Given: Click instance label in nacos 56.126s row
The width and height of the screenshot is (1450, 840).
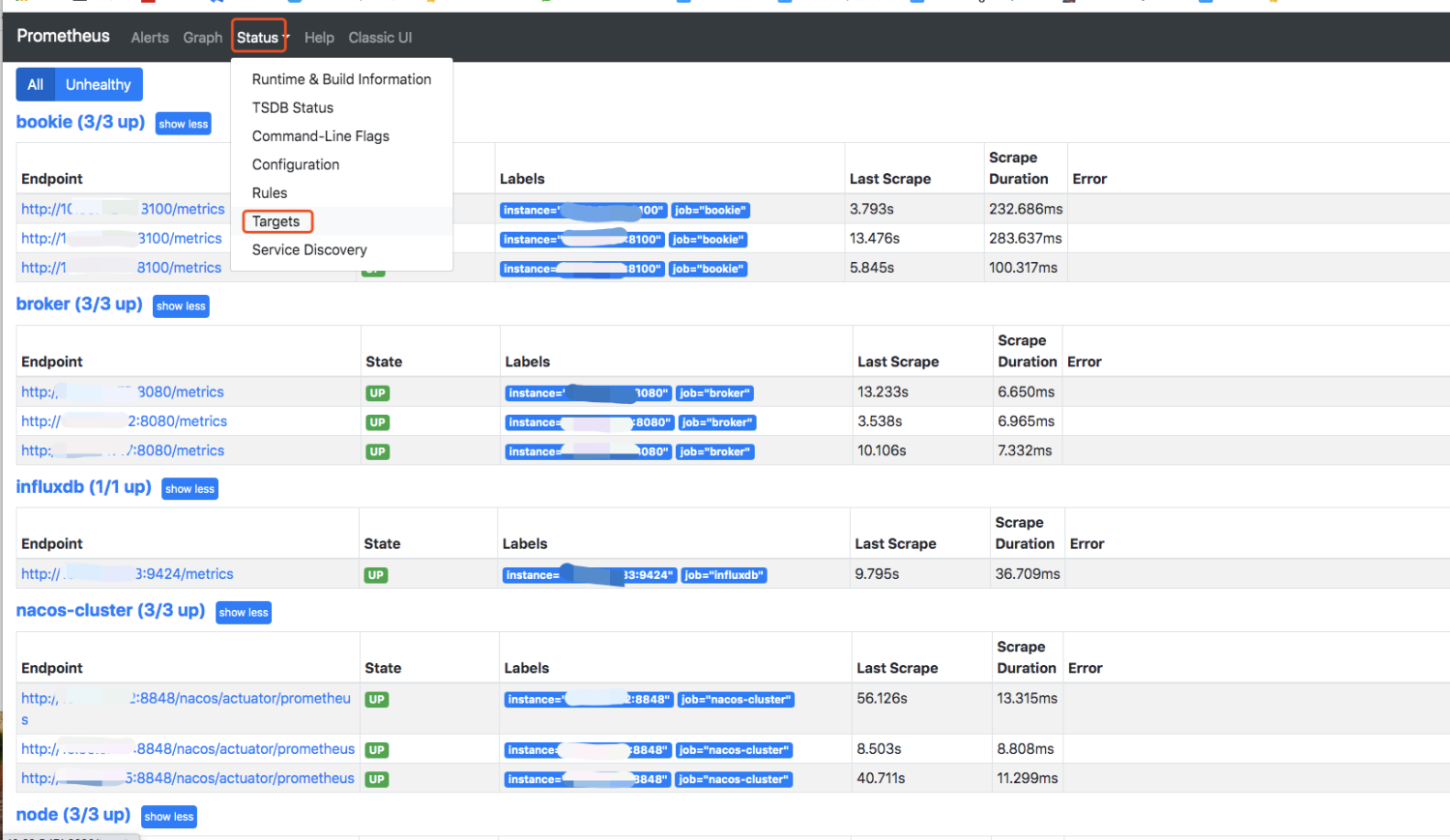Looking at the screenshot, I should 589,700.
